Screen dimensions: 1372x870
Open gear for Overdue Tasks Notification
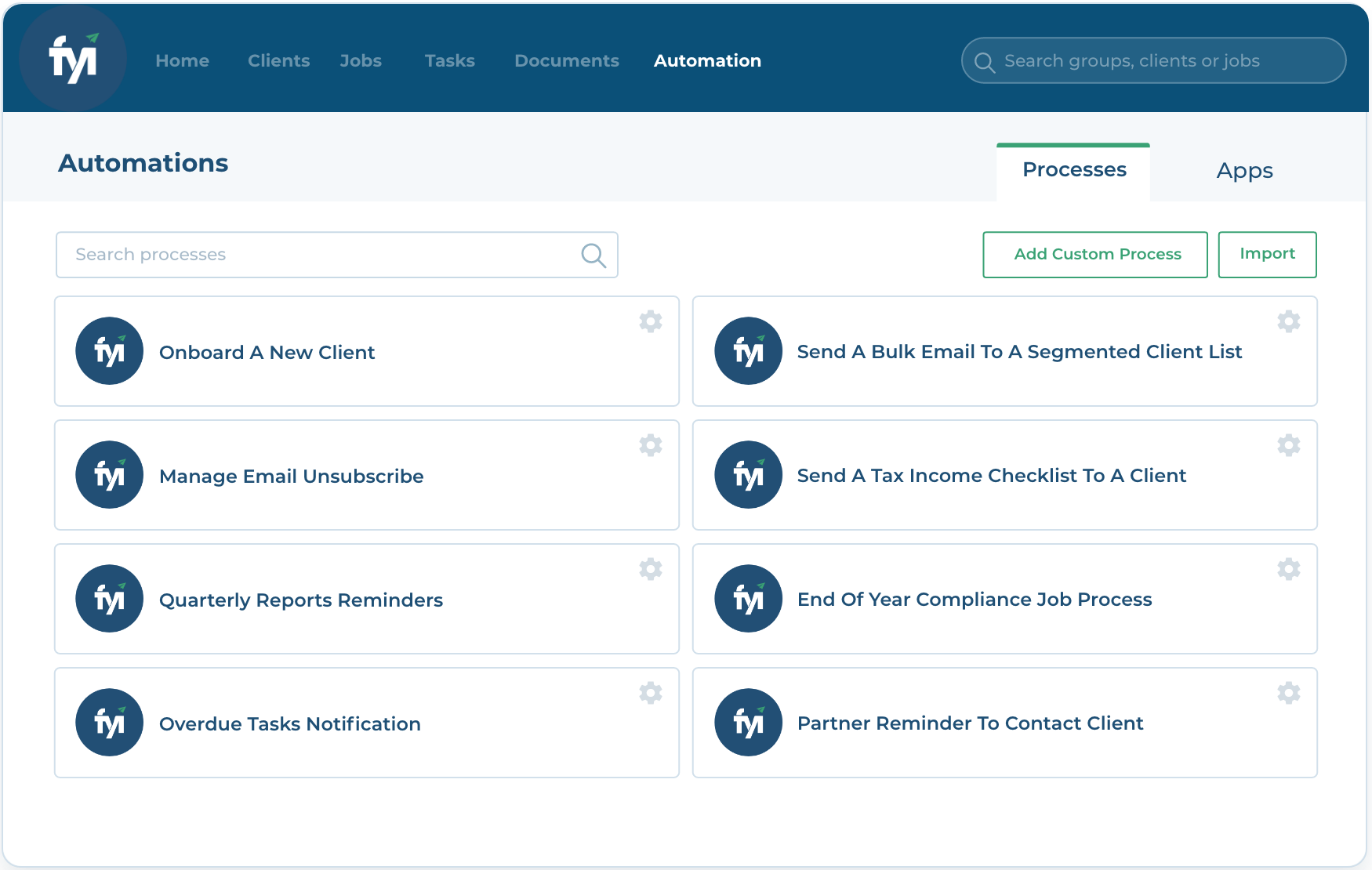(650, 693)
